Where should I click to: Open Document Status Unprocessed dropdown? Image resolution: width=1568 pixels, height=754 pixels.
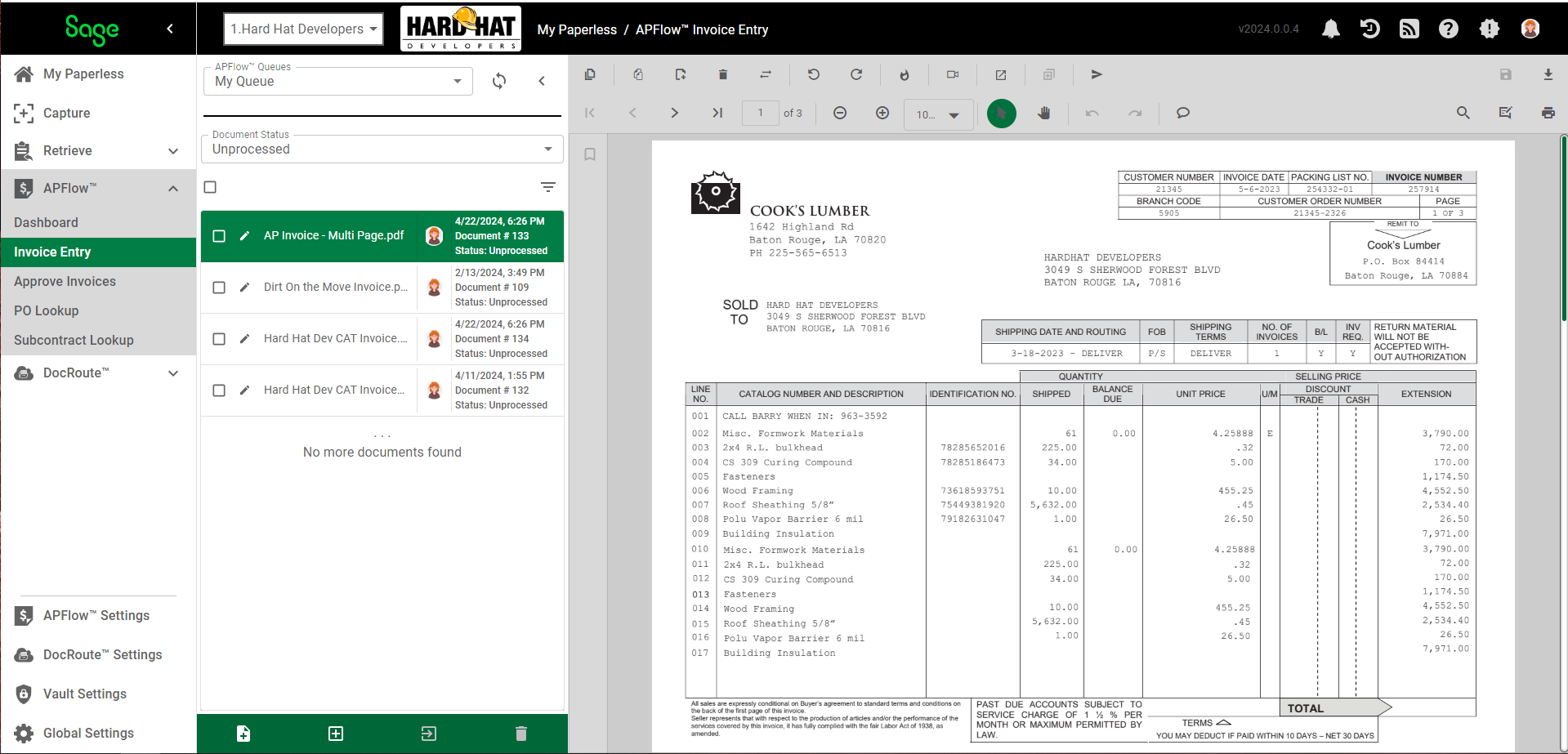point(382,149)
